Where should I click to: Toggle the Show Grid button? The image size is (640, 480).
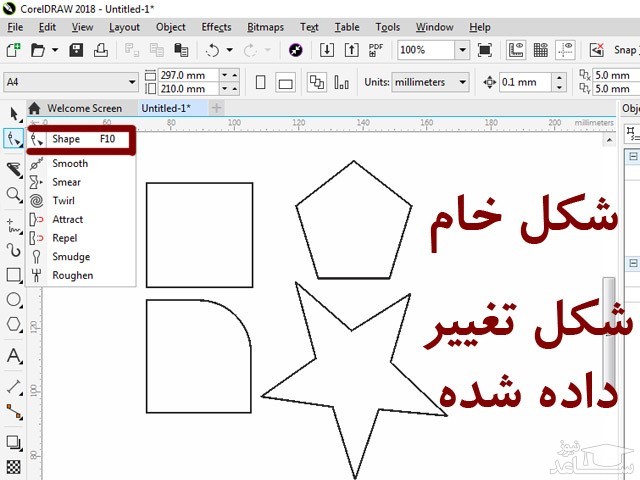[x=540, y=49]
